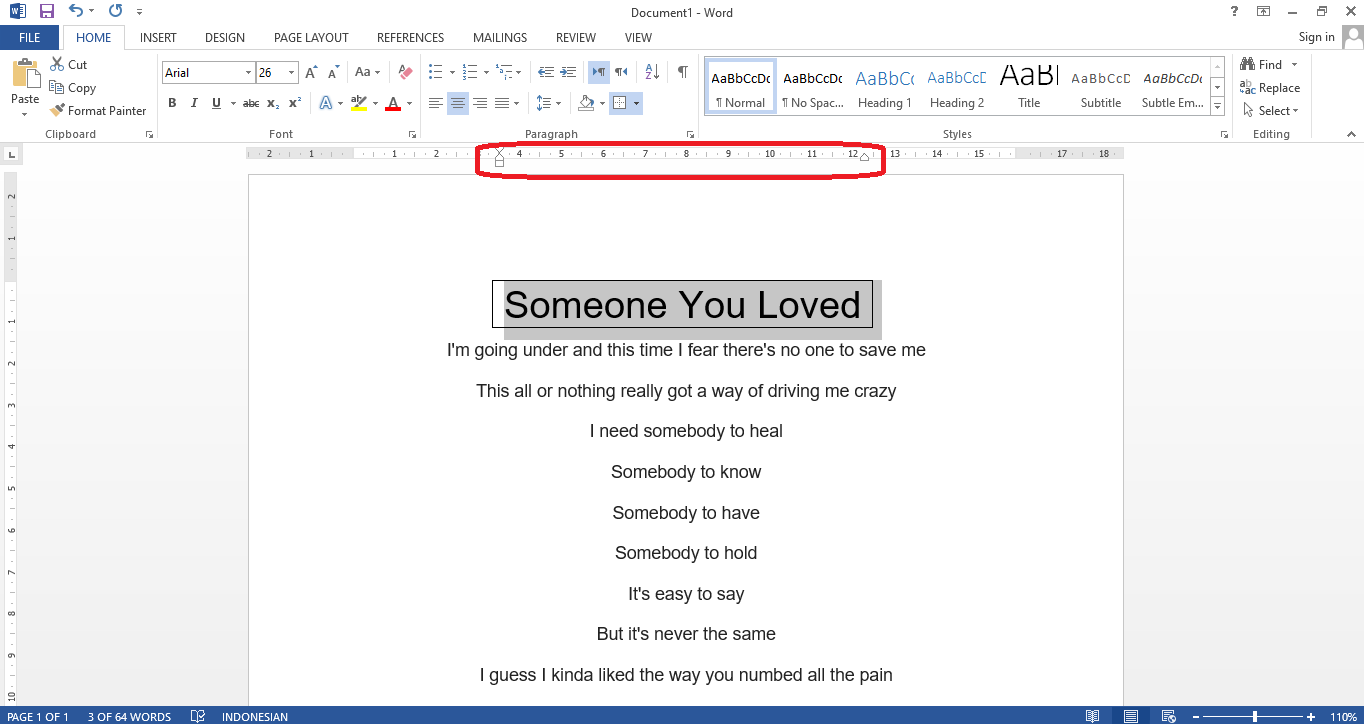The image size is (1364, 724).
Task: Click the tab stop selector beside the ruler
Action: [11, 154]
